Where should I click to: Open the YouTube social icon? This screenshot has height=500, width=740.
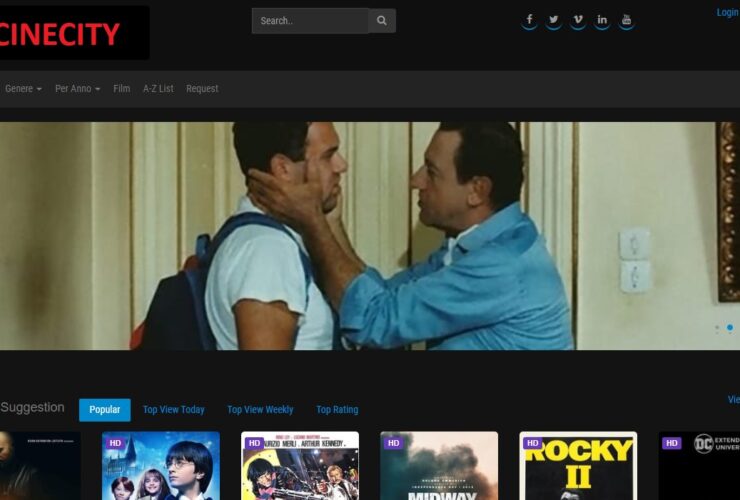click(x=626, y=20)
